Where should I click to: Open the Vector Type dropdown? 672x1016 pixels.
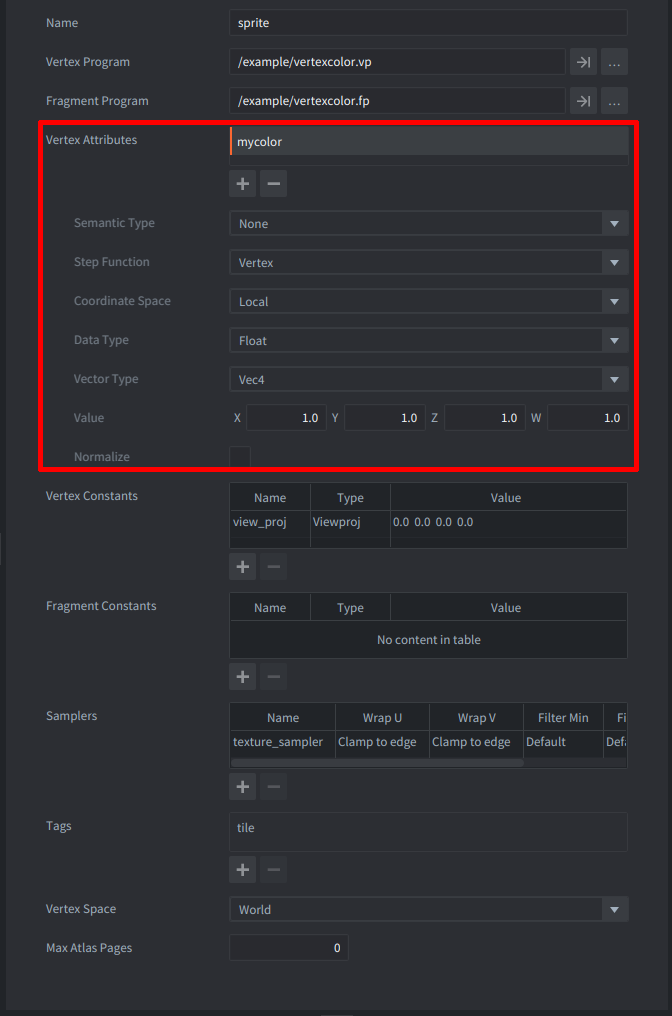coord(429,379)
